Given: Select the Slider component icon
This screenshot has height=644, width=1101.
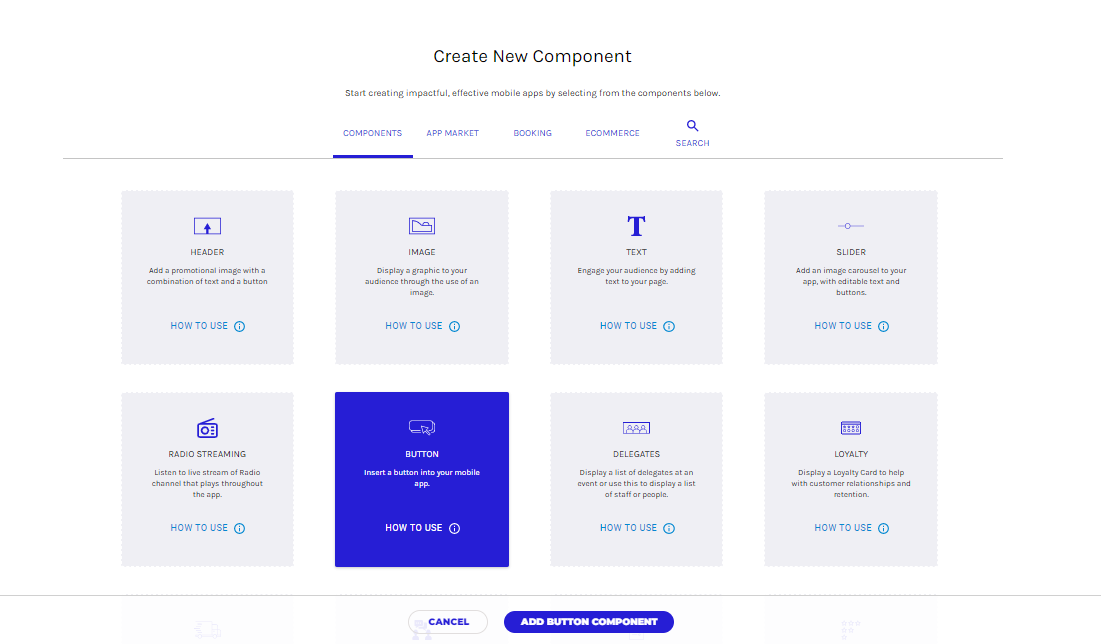Looking at the screenshot, I should (x=851, y=226).
